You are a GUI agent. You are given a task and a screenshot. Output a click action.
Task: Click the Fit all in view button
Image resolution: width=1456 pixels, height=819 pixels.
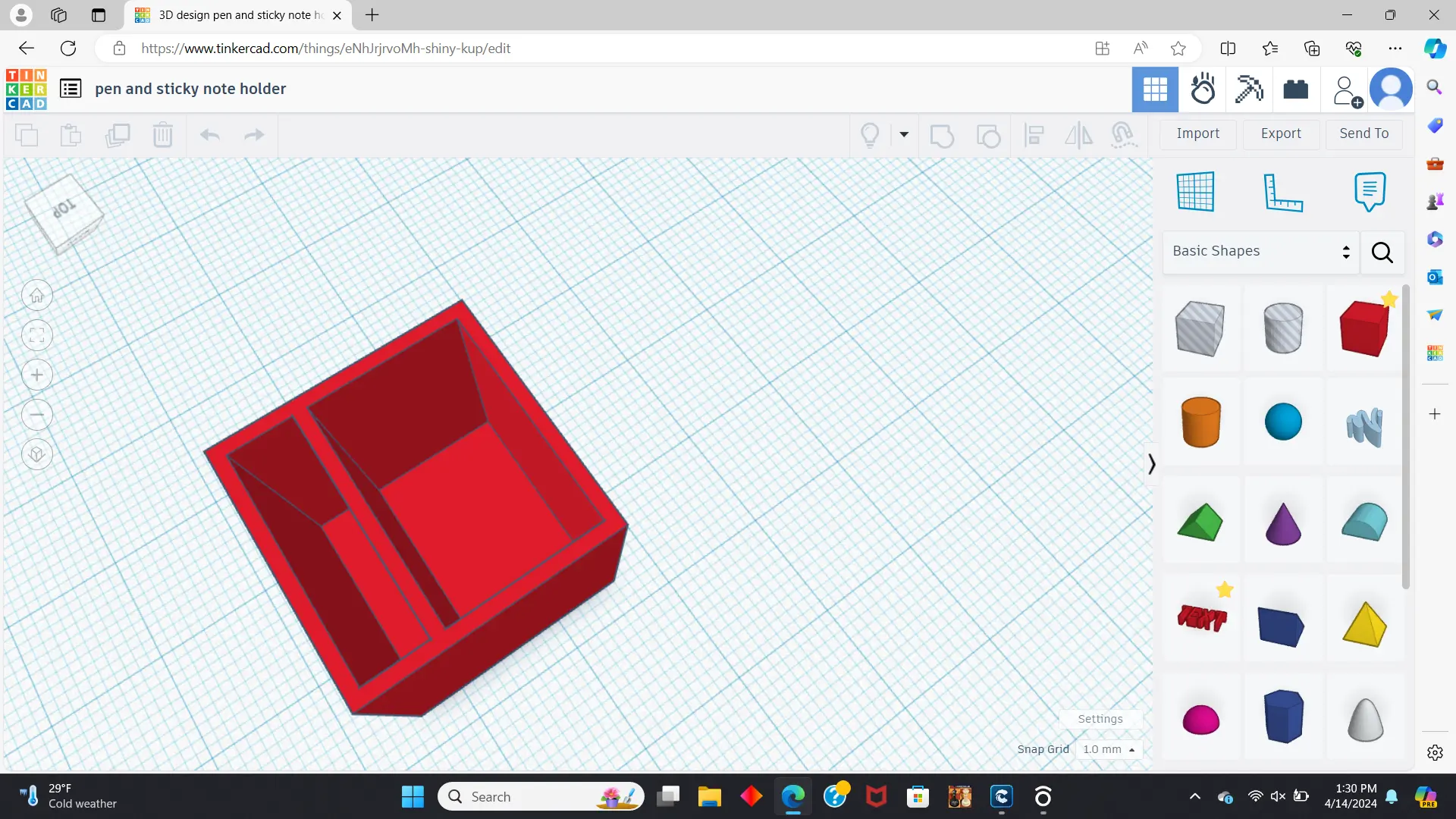[x=37, y=335]
